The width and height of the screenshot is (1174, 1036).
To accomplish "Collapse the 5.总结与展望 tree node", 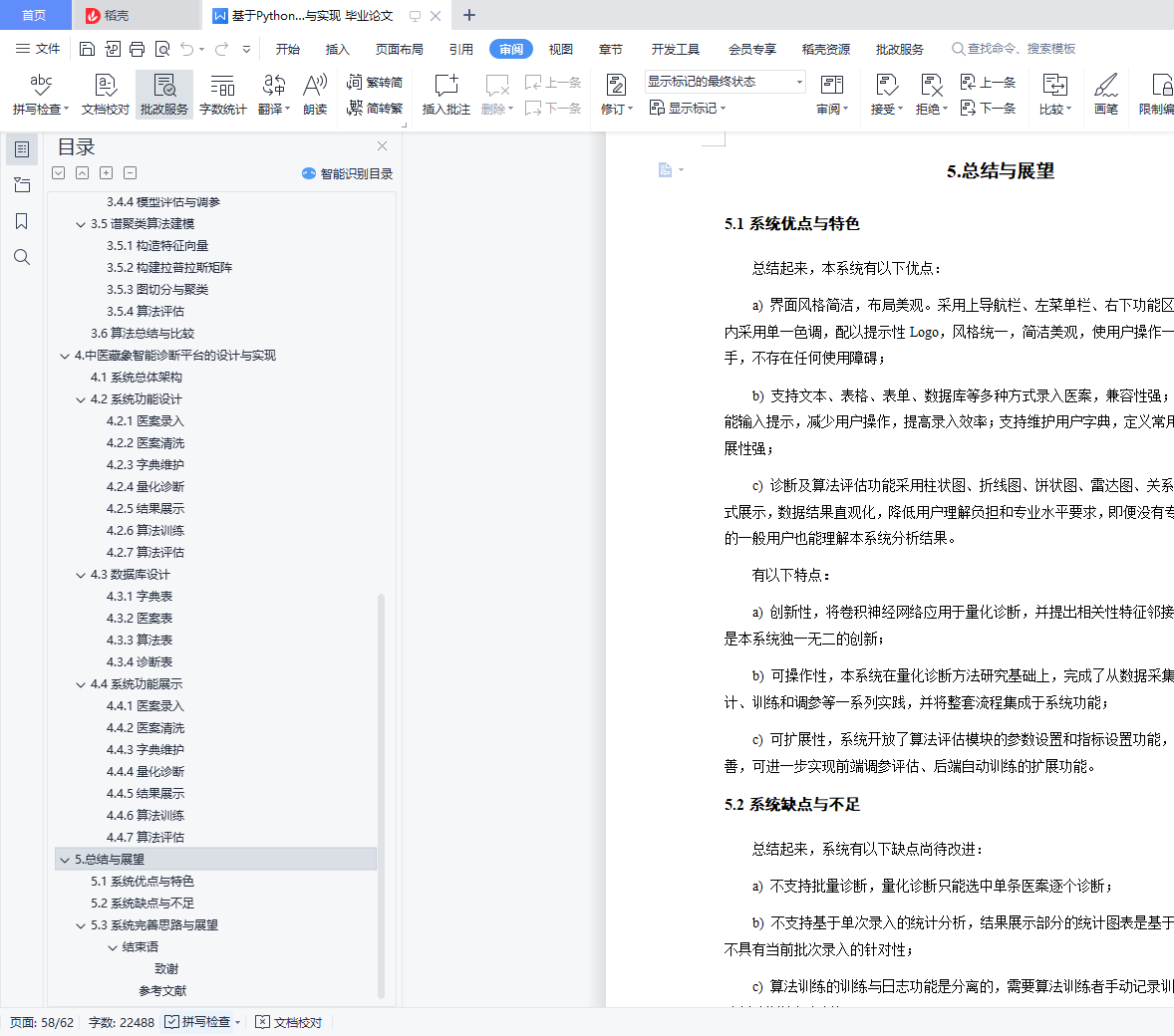I will pos(65,860).
